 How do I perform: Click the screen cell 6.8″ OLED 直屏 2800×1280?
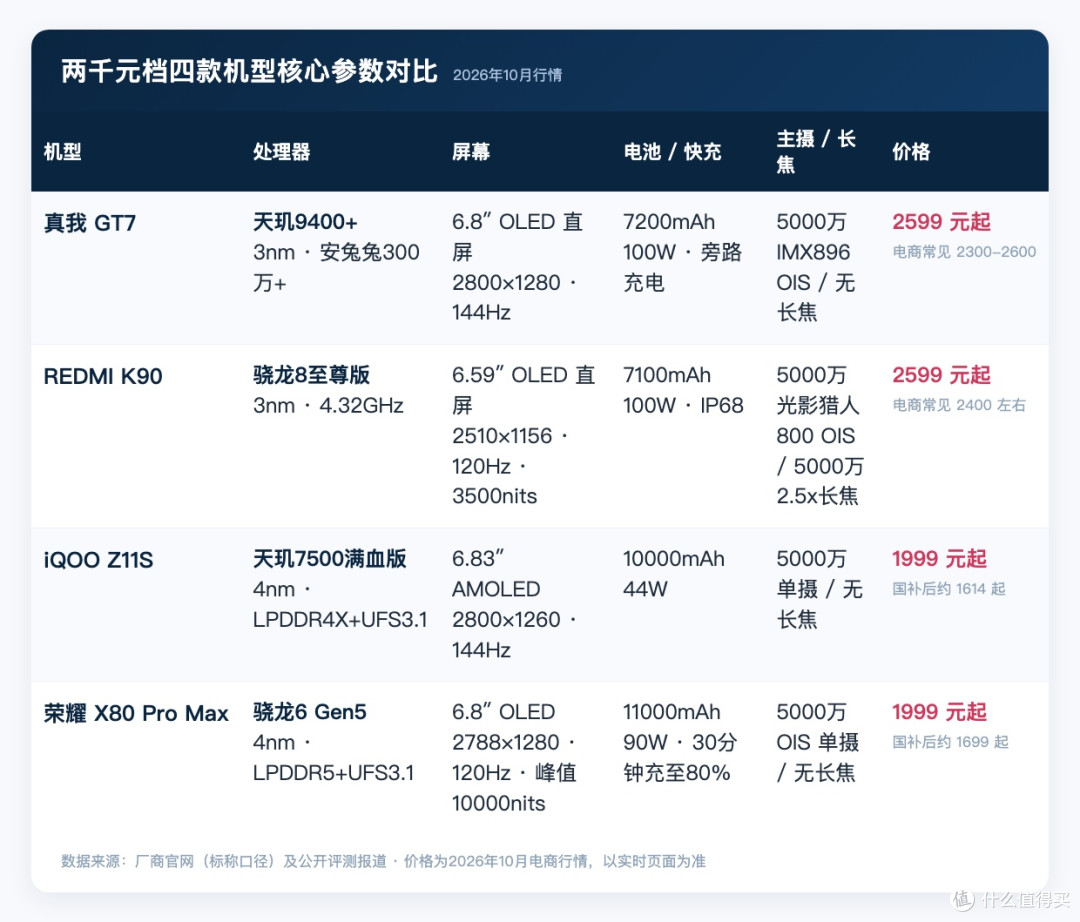[517, 267]
